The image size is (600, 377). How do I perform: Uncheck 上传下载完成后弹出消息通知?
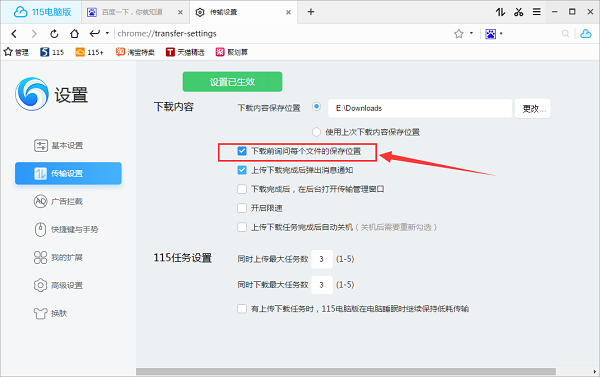point(242,170)
